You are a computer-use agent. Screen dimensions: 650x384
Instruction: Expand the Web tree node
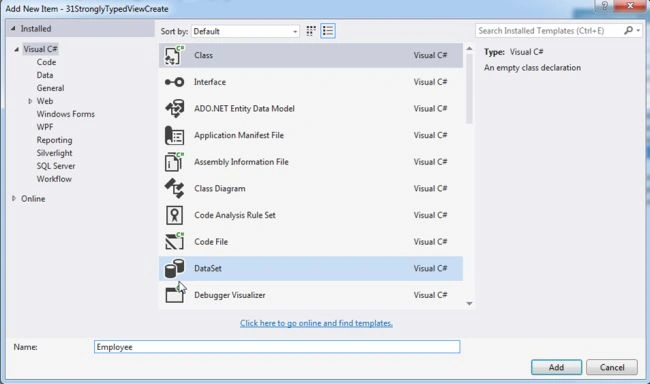(x=30, y=101)
